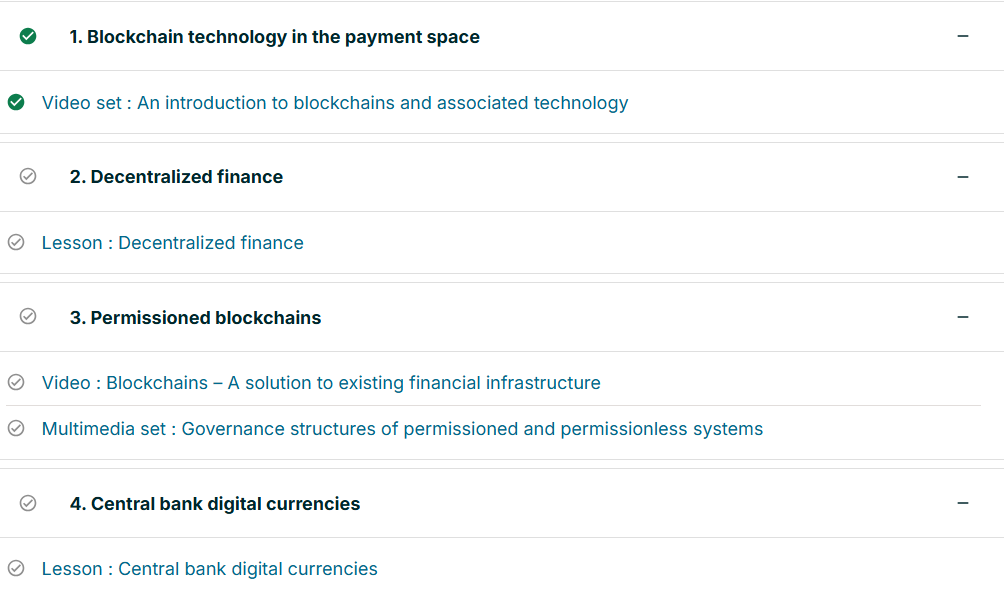Open Governance structures of permissioned systems multimedia set
This screenshot has height=591, width=1004.
click(x=402, y=429)
